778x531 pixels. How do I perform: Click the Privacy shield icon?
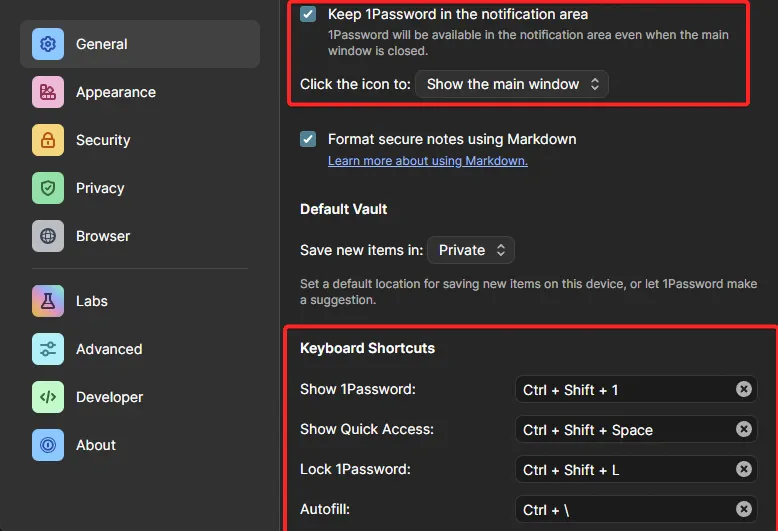pyautogui.click(x=48, y=188)
